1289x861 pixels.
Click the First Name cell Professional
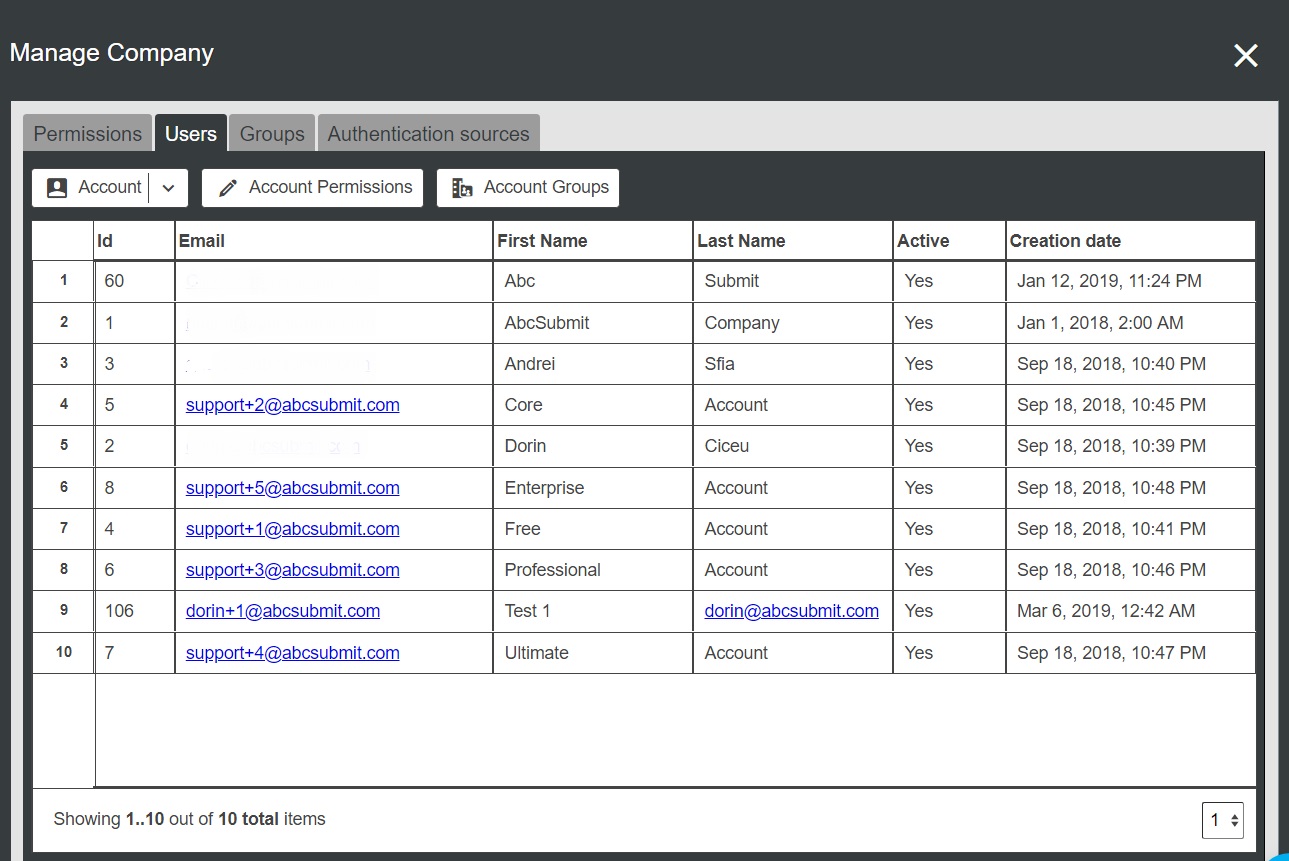552,570
